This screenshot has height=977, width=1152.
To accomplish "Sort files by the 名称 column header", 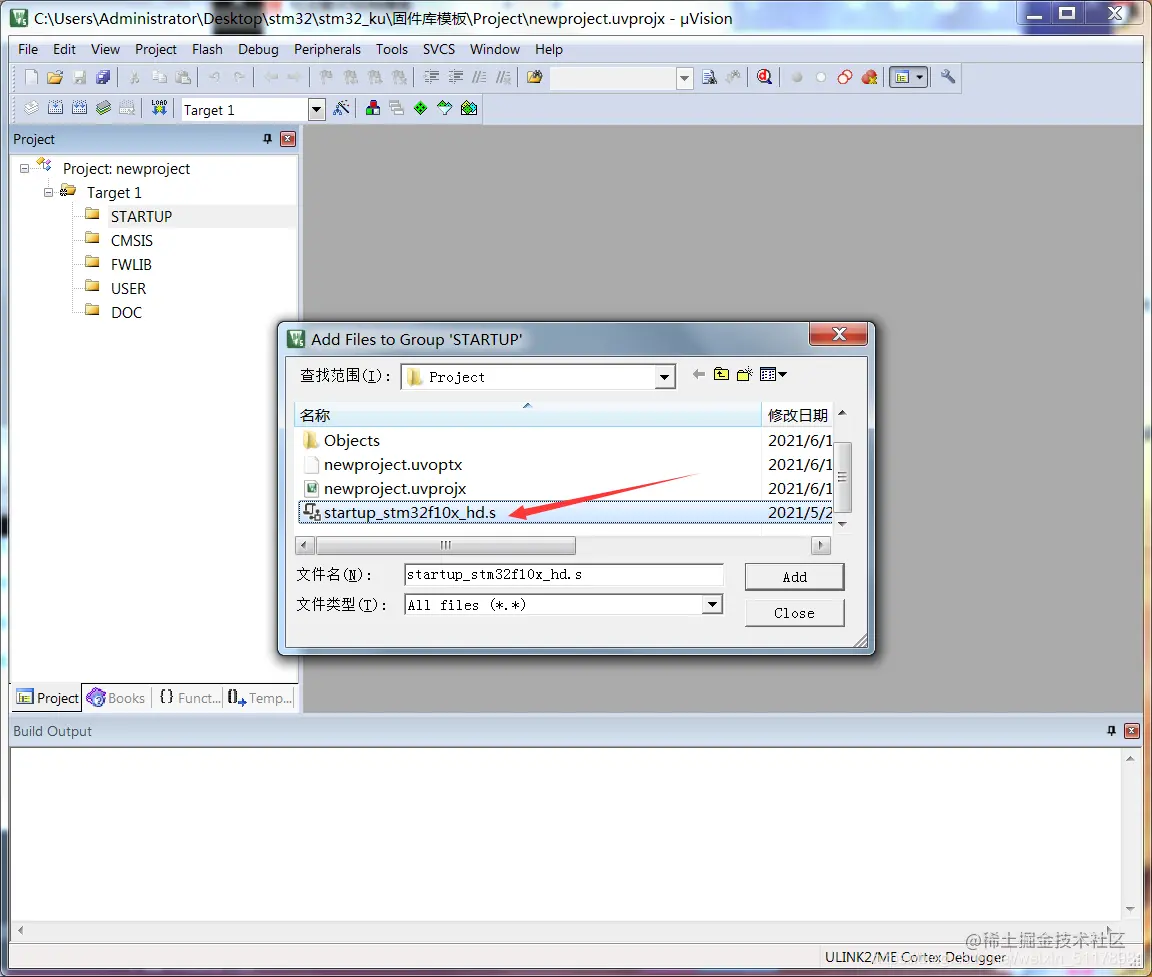I will pos(527,415).
